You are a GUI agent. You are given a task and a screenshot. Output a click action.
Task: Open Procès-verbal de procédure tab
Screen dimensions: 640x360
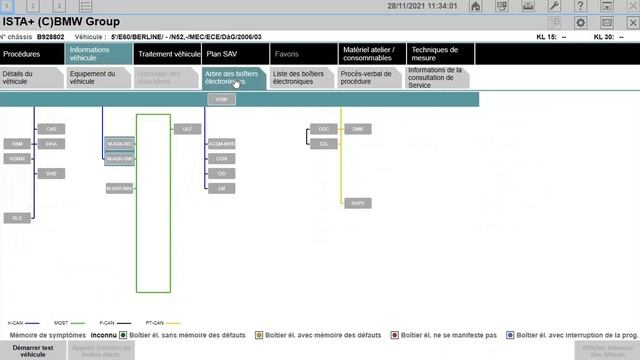click(369, 78)
